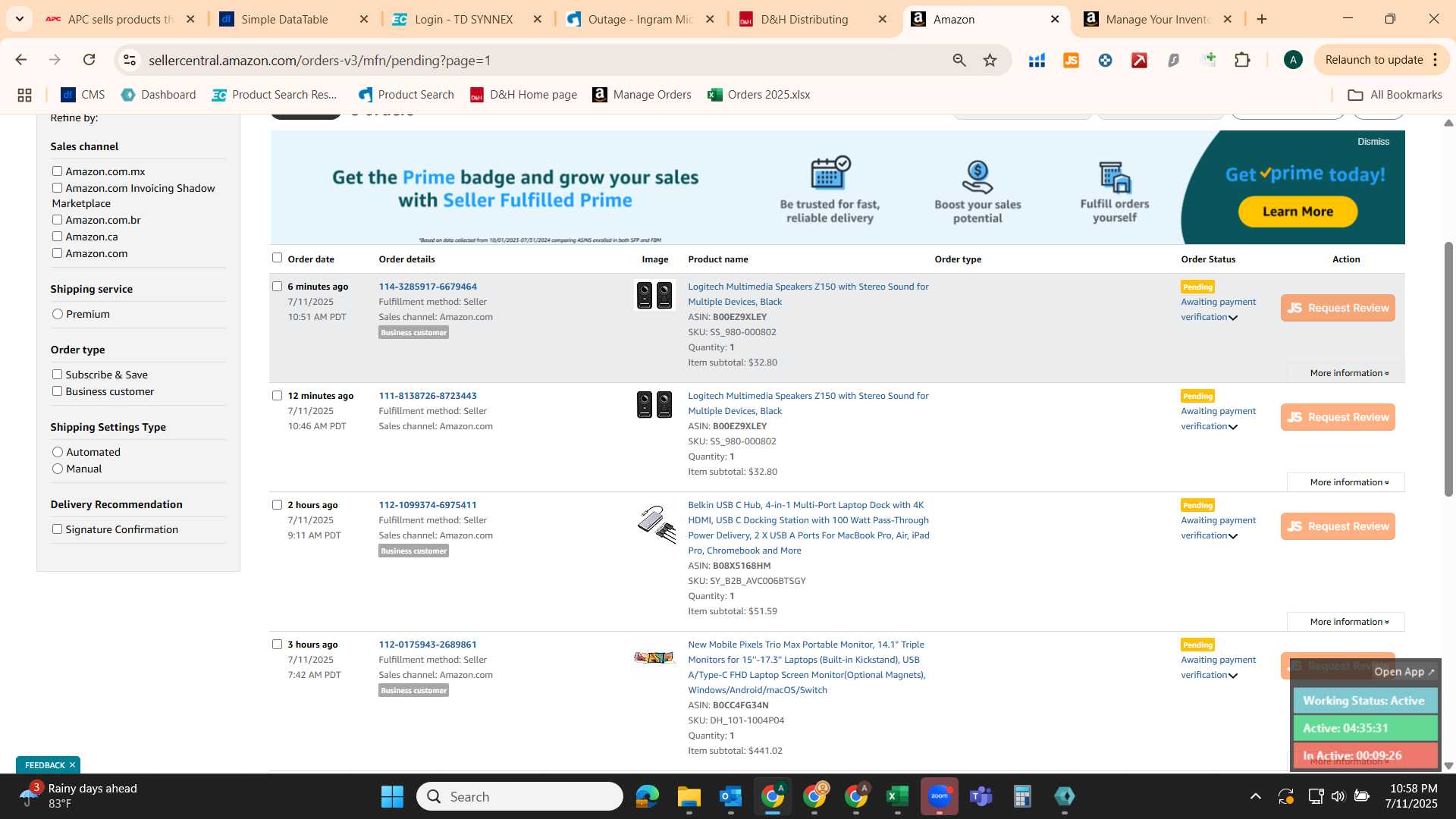Open the profile avatar A menu
1456x819 pixels.
coord(1293,60)
